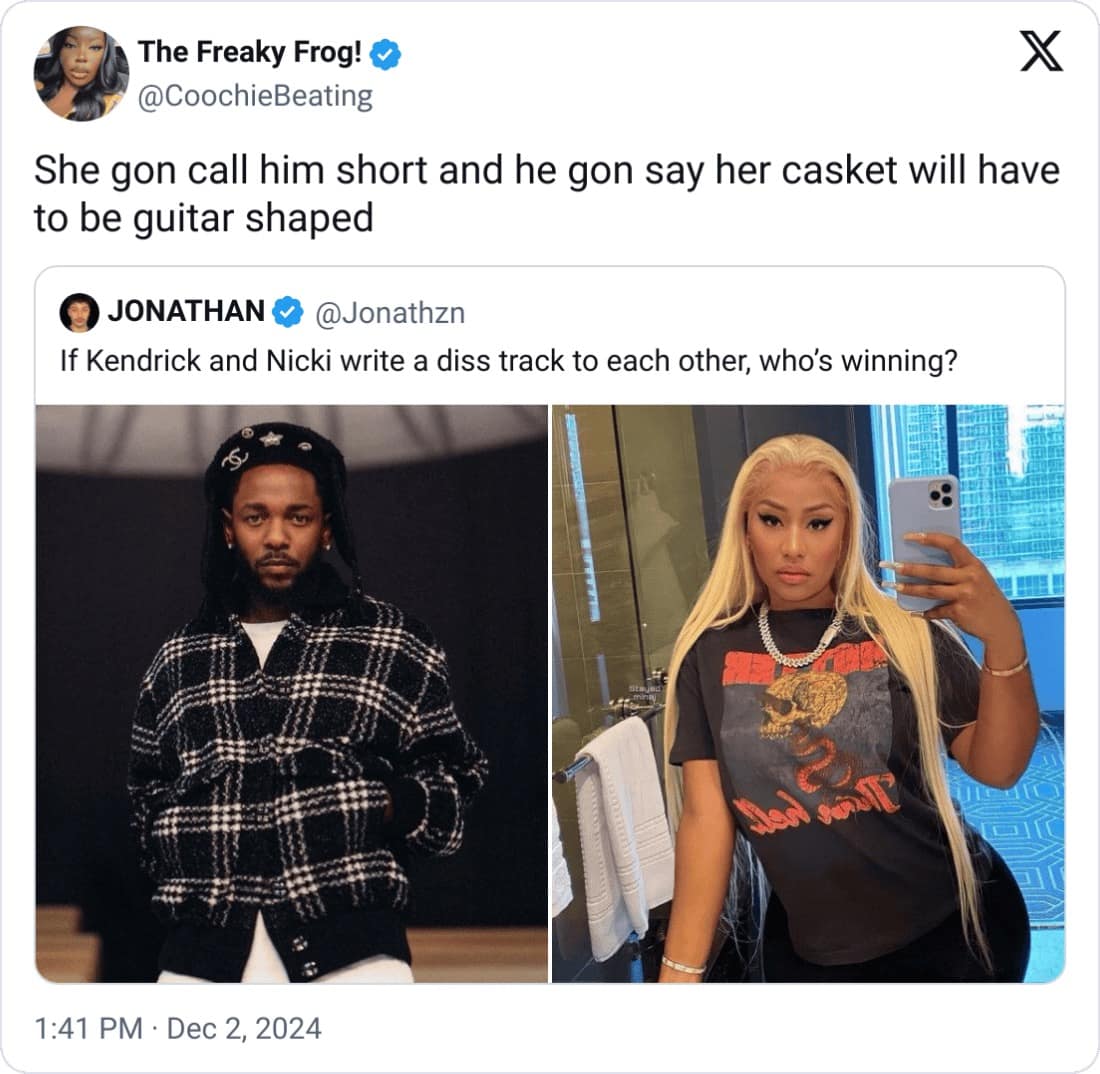The height and width of the screenshot is (1074, 1100).
Task: Click the silver chain necklace in selfie
Action: click(800, 635)
